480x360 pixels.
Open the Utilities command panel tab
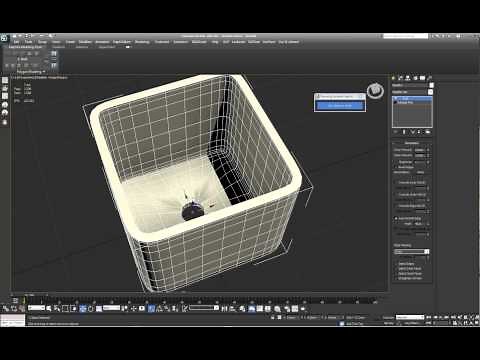point(430,78)
